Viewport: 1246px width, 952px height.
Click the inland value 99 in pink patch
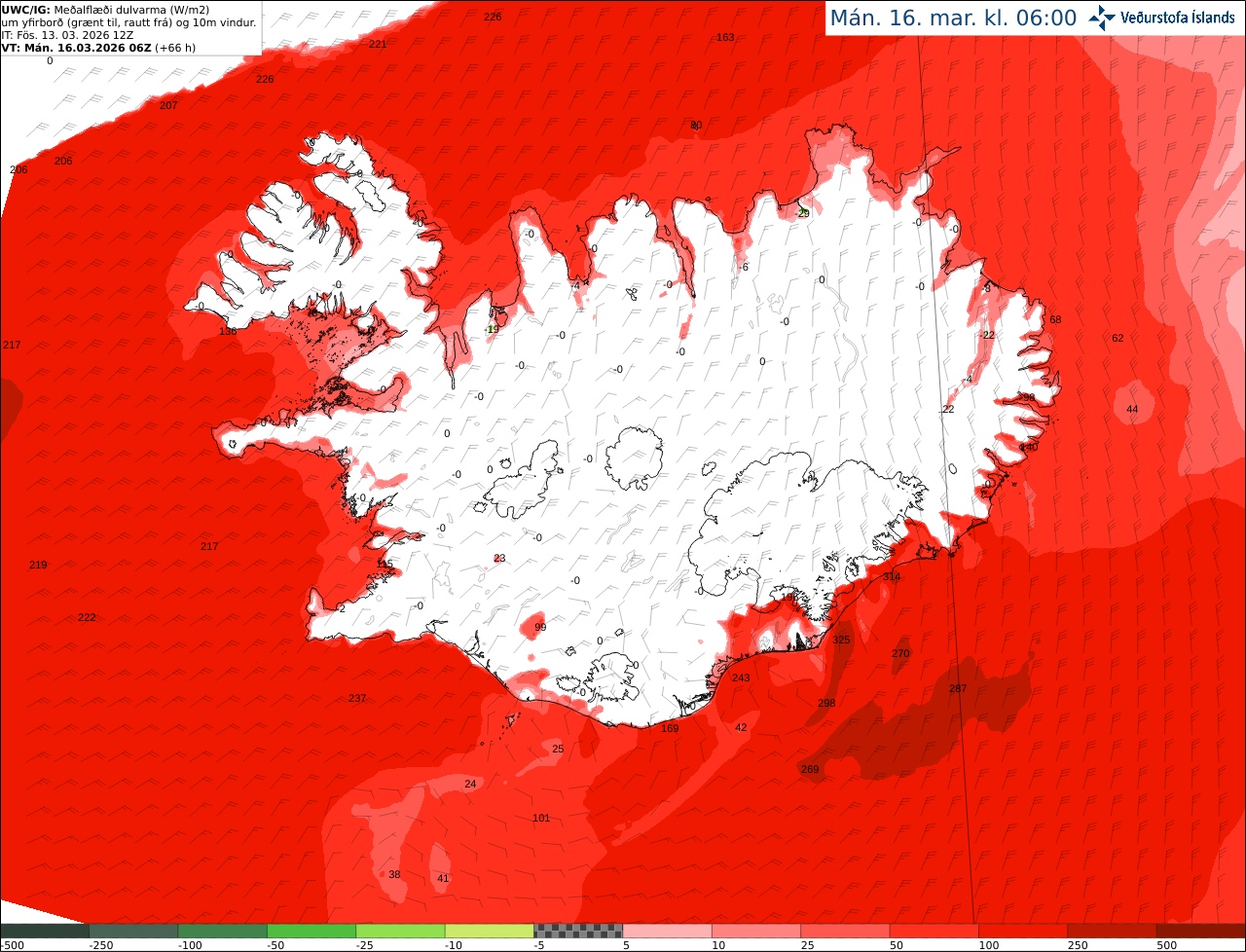coord(540,627)
